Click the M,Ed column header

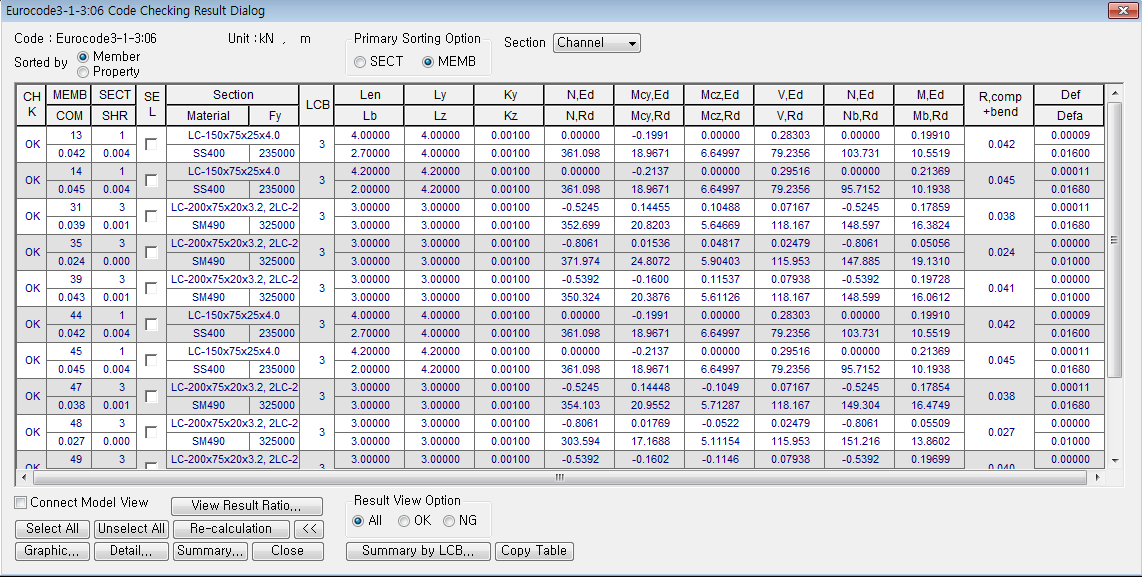[930, 95]
